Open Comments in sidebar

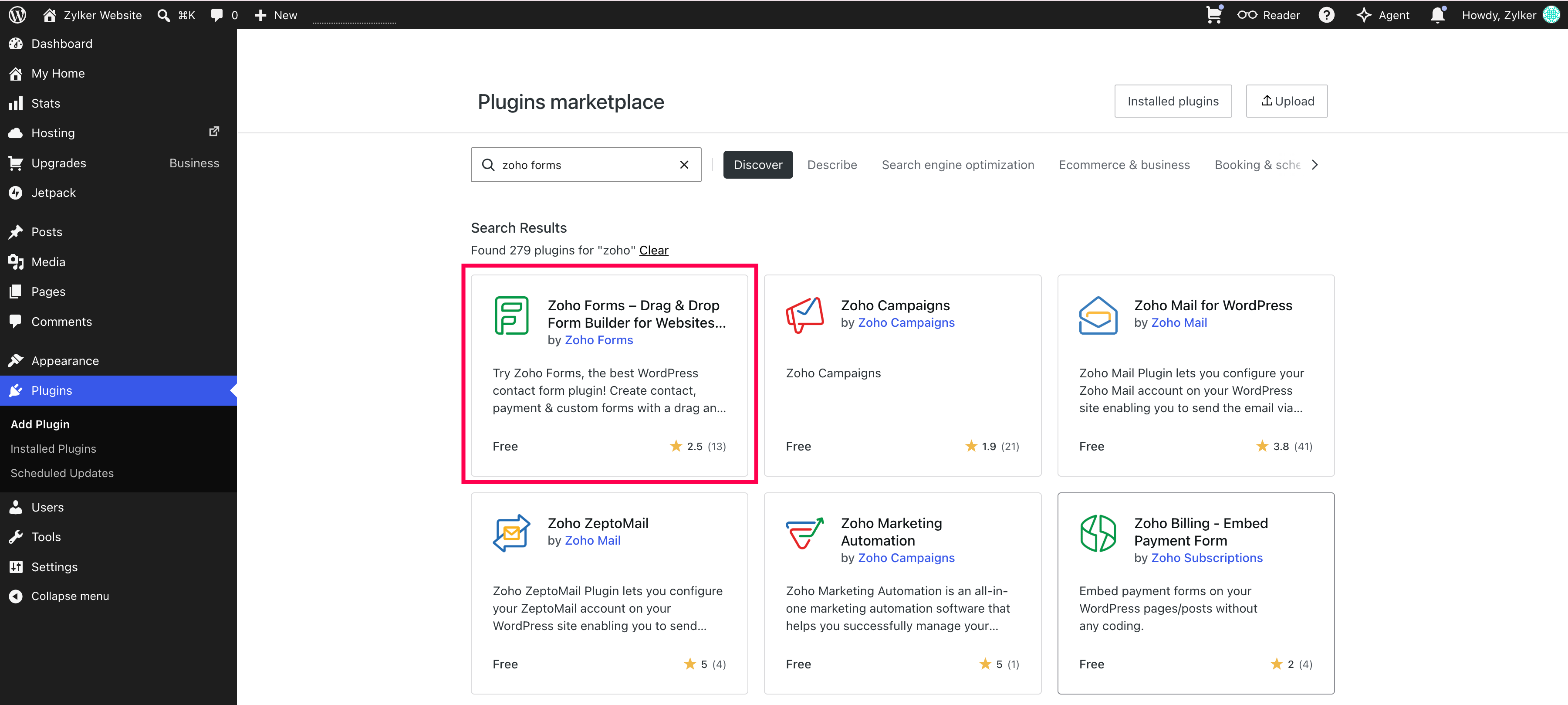[x=118, y=322]
